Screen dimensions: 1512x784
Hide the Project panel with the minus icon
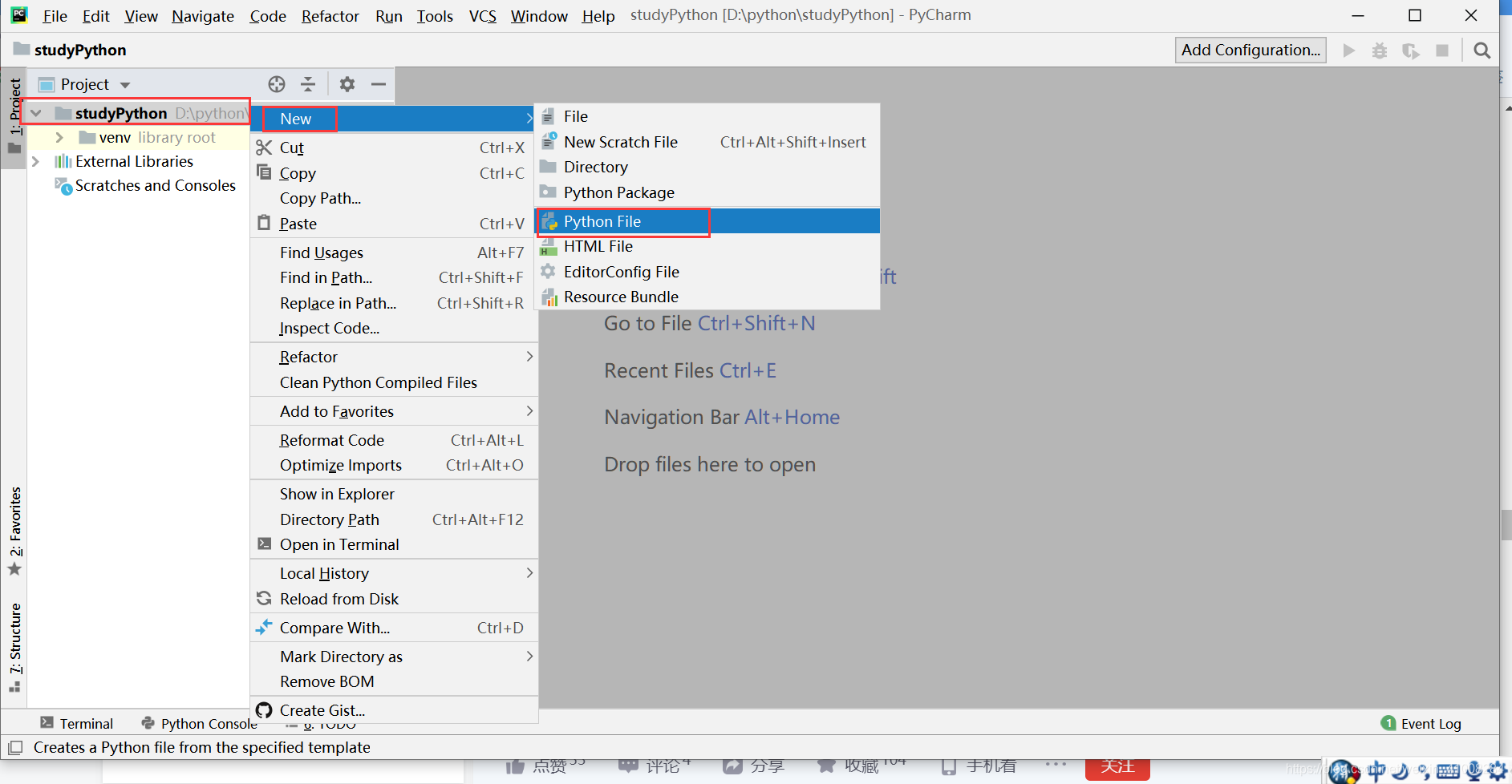379,84
